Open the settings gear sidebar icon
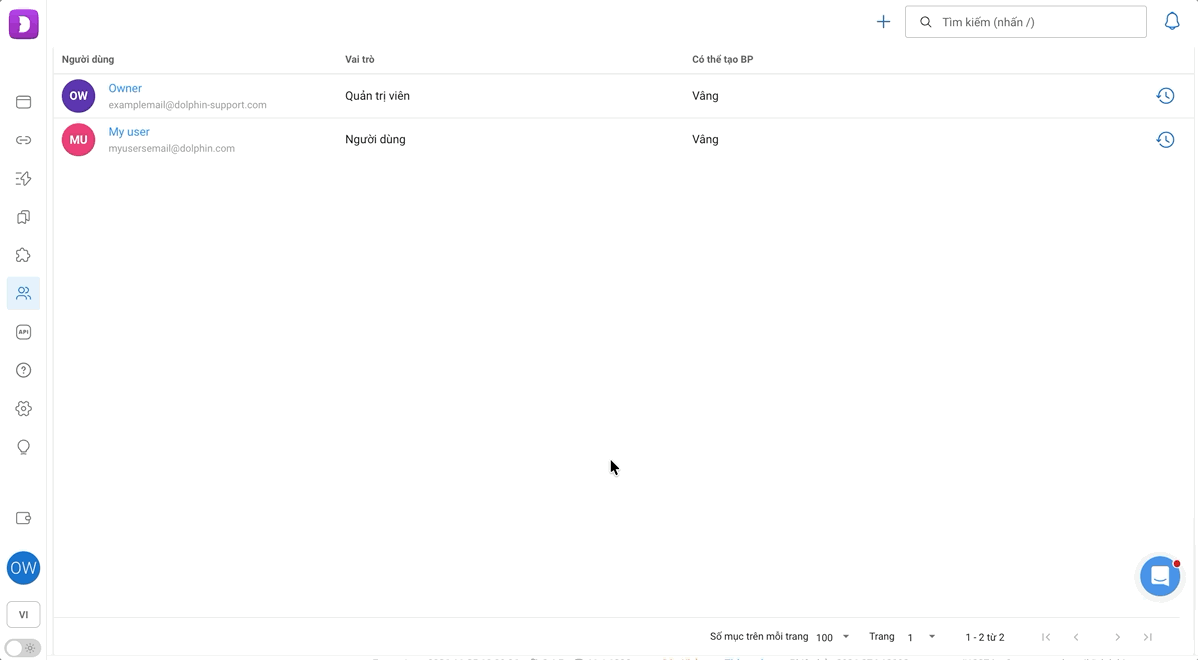1198x660 pixels. tap(24, 409)
